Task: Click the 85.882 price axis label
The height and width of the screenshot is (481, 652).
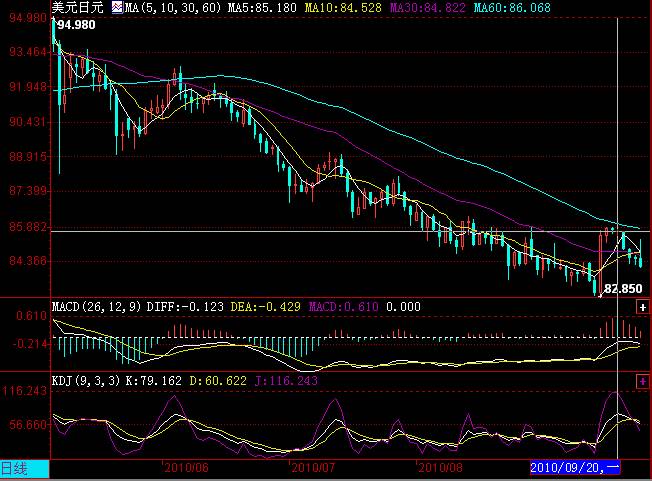Action: point(28,227)
